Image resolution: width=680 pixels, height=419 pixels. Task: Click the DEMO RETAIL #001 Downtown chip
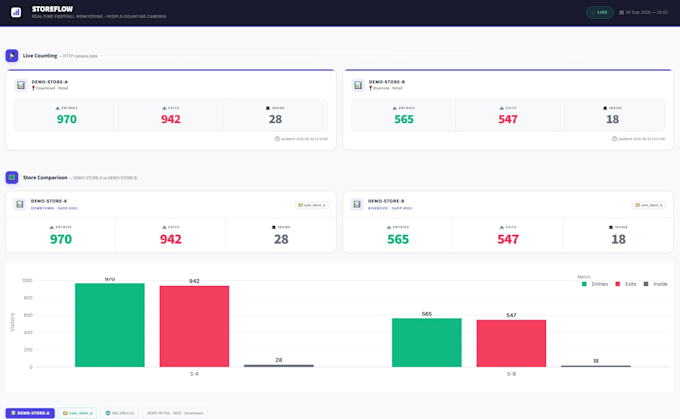point(175,413)
